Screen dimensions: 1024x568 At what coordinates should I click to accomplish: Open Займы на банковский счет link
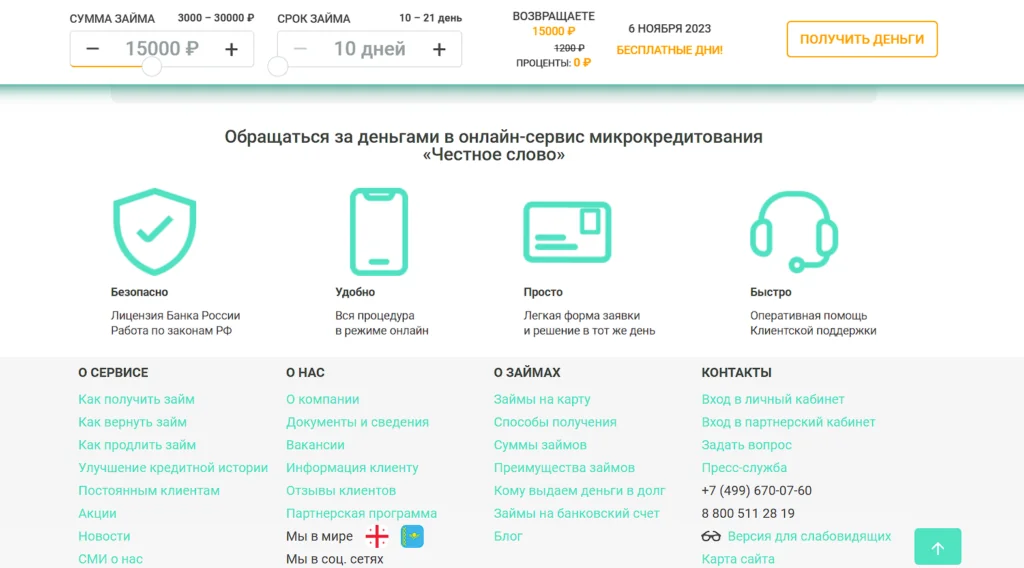[x=577, y=513]
